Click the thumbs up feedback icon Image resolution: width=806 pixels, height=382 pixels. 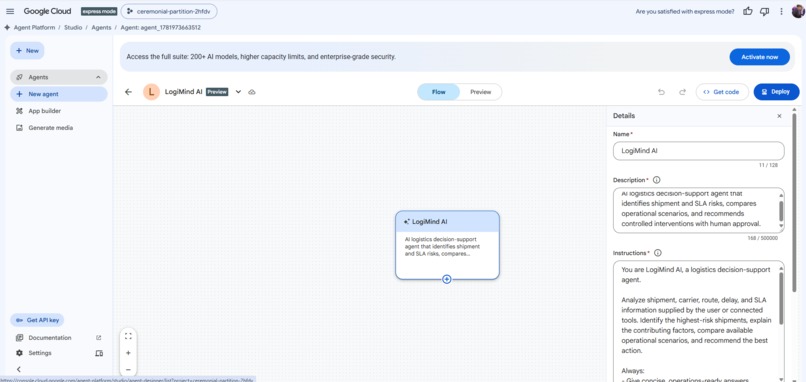click(748, 11)
